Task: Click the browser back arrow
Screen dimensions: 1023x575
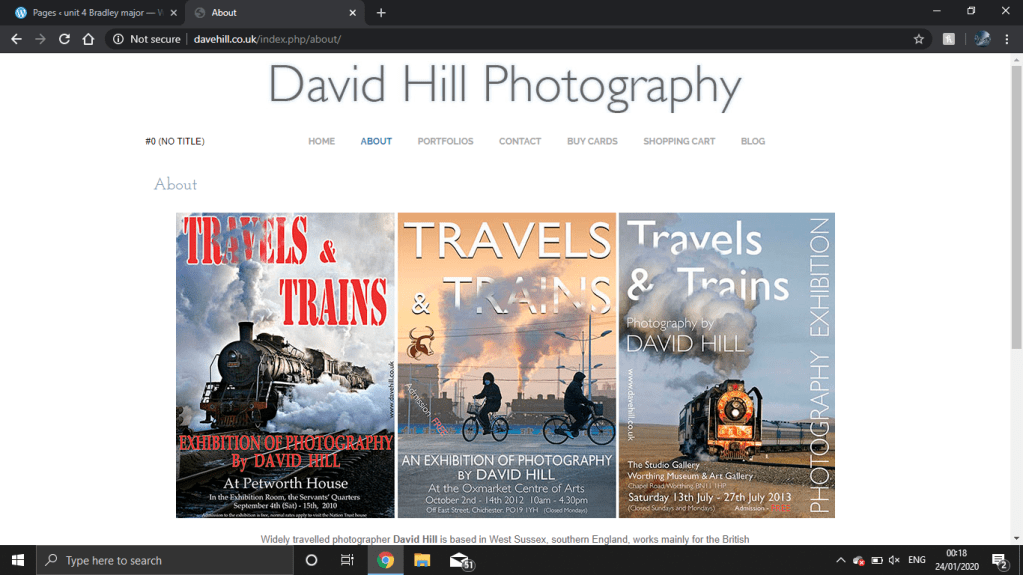Action: pyautogui.click(x=16, y=39)
